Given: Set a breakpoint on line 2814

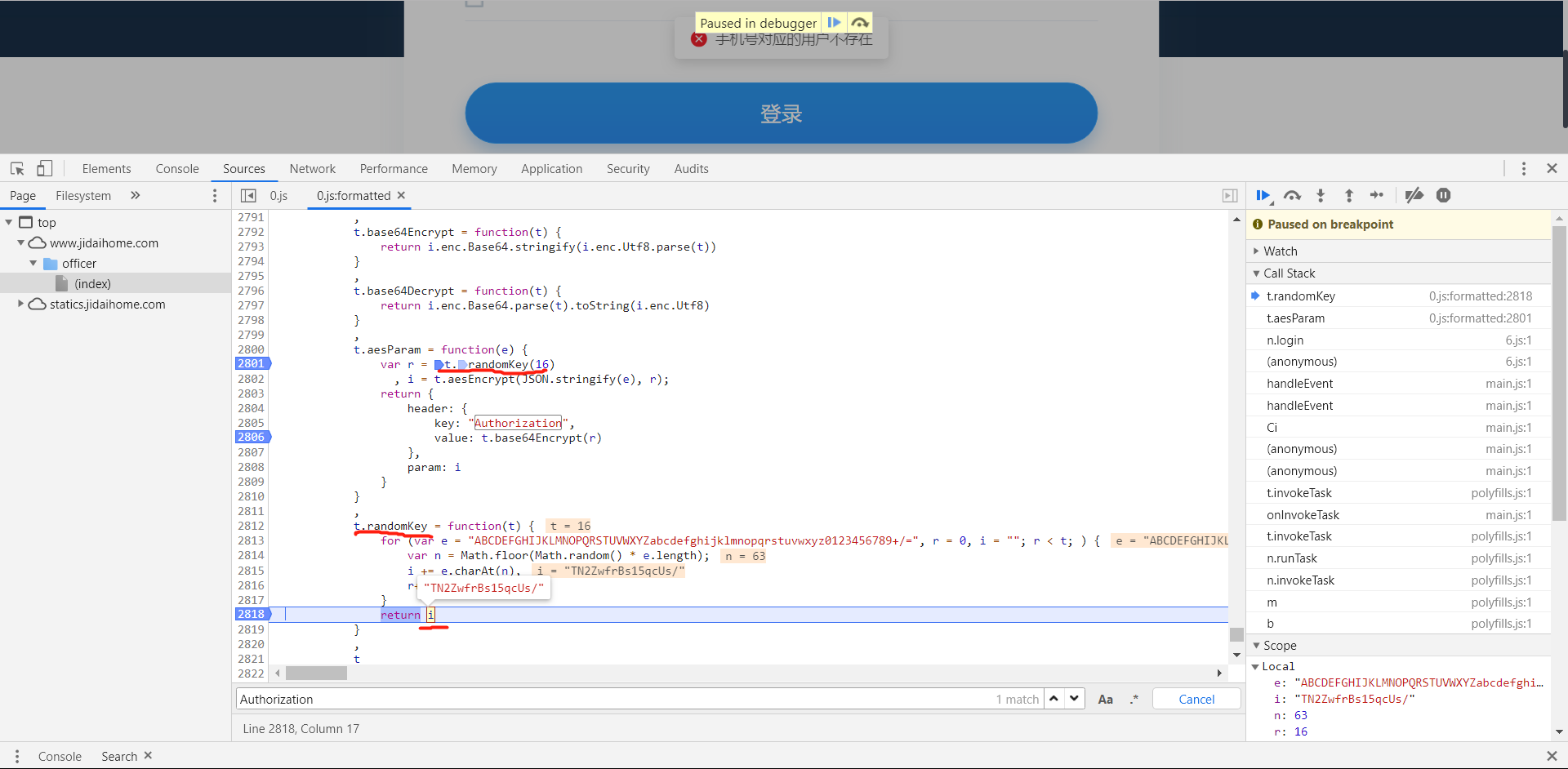Looking at the screenshot, I should [x=252, y=556].
